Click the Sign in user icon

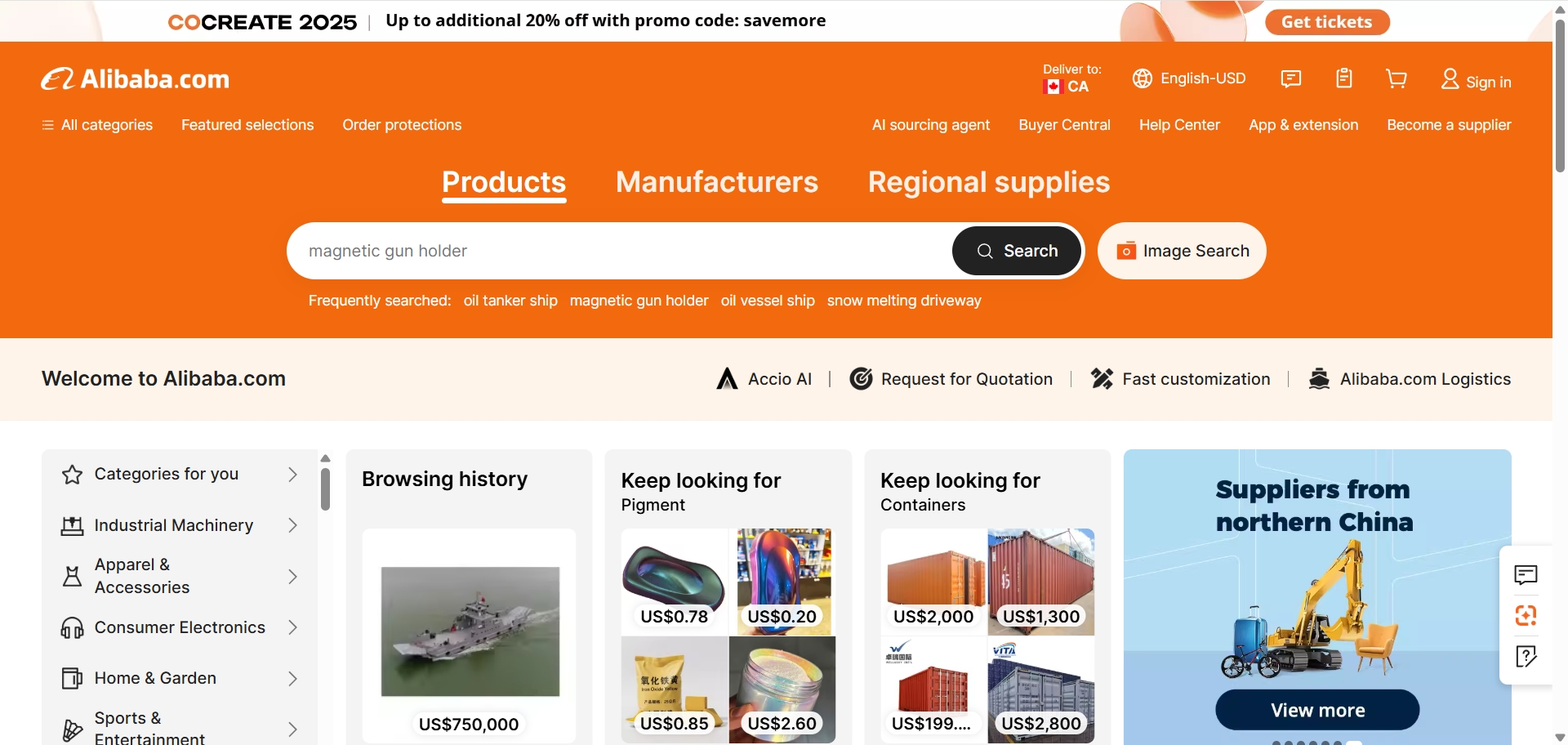[1450, 80]
